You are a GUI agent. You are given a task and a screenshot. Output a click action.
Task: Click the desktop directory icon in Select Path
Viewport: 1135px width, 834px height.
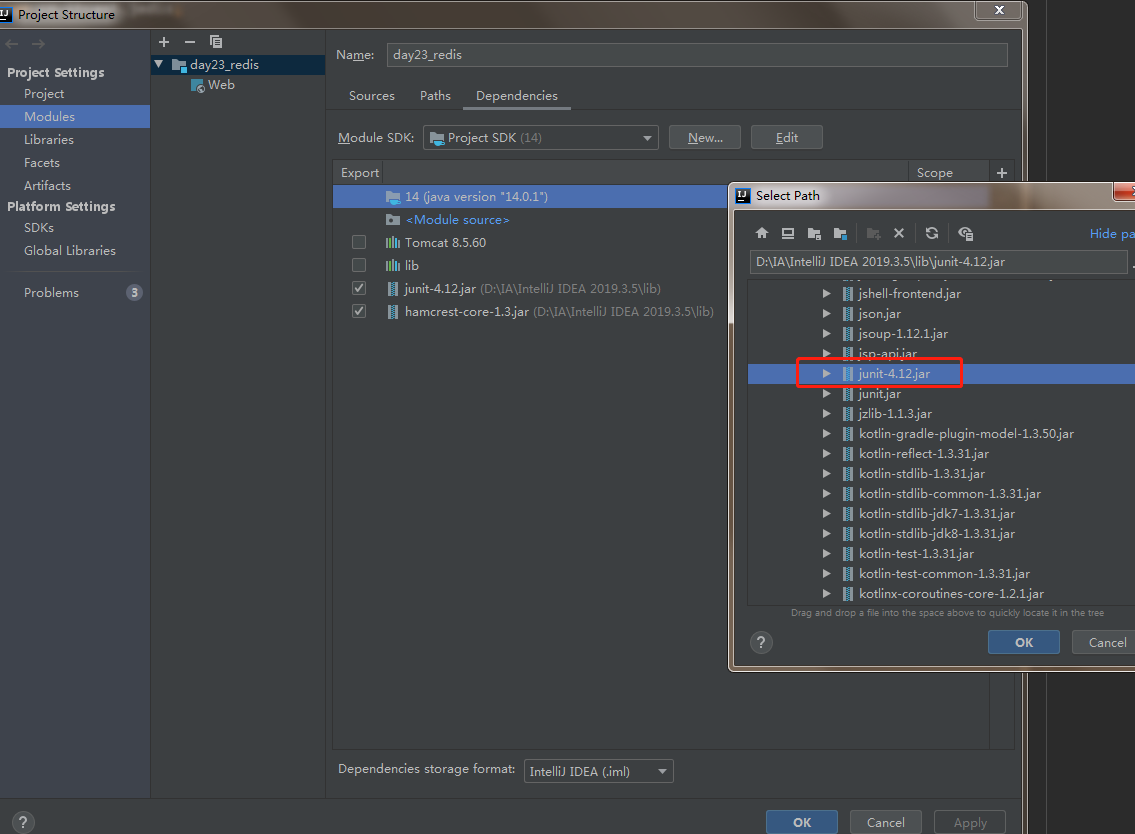tap(788, 233)
